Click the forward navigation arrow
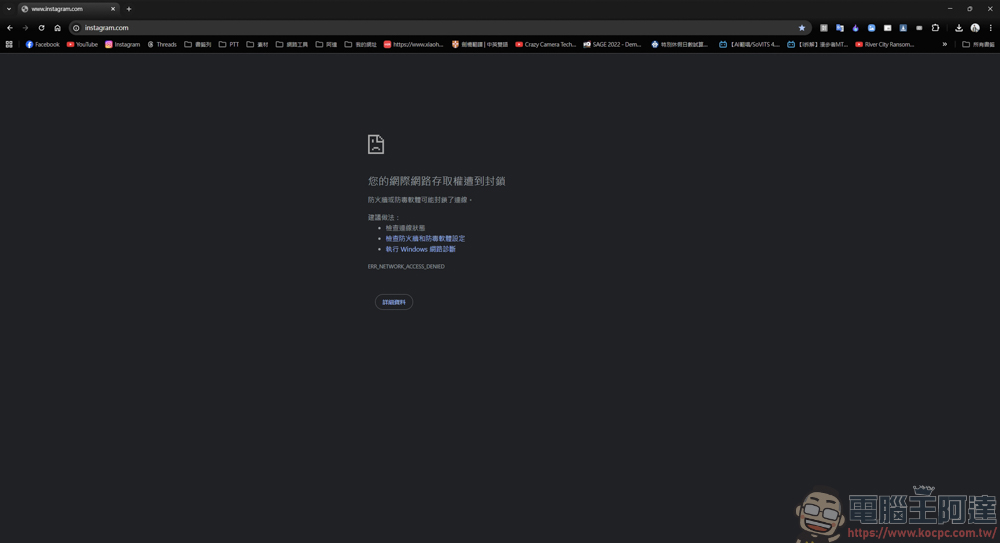 [26, 28]
